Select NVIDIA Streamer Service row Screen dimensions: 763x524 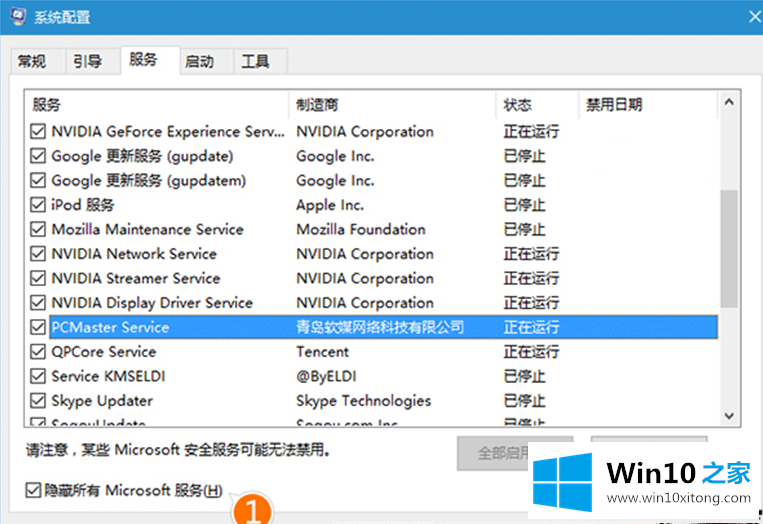coord(373,278)
